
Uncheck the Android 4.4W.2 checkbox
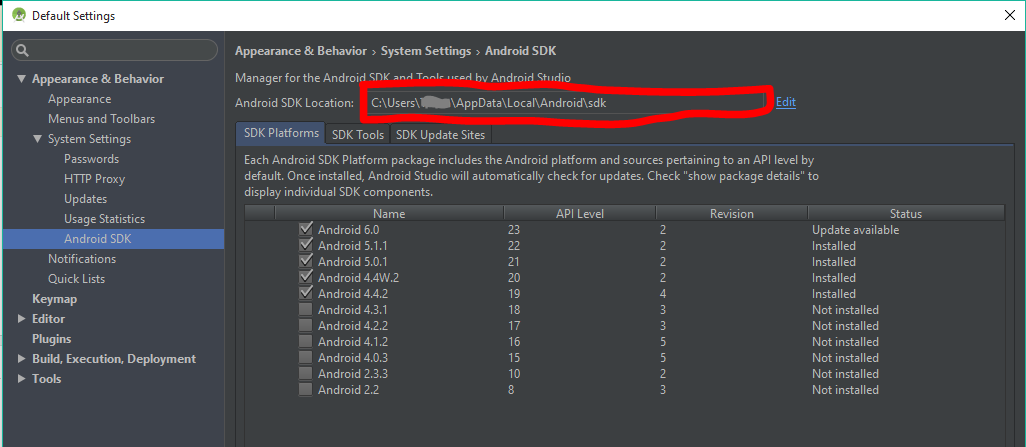pos(306,277)
